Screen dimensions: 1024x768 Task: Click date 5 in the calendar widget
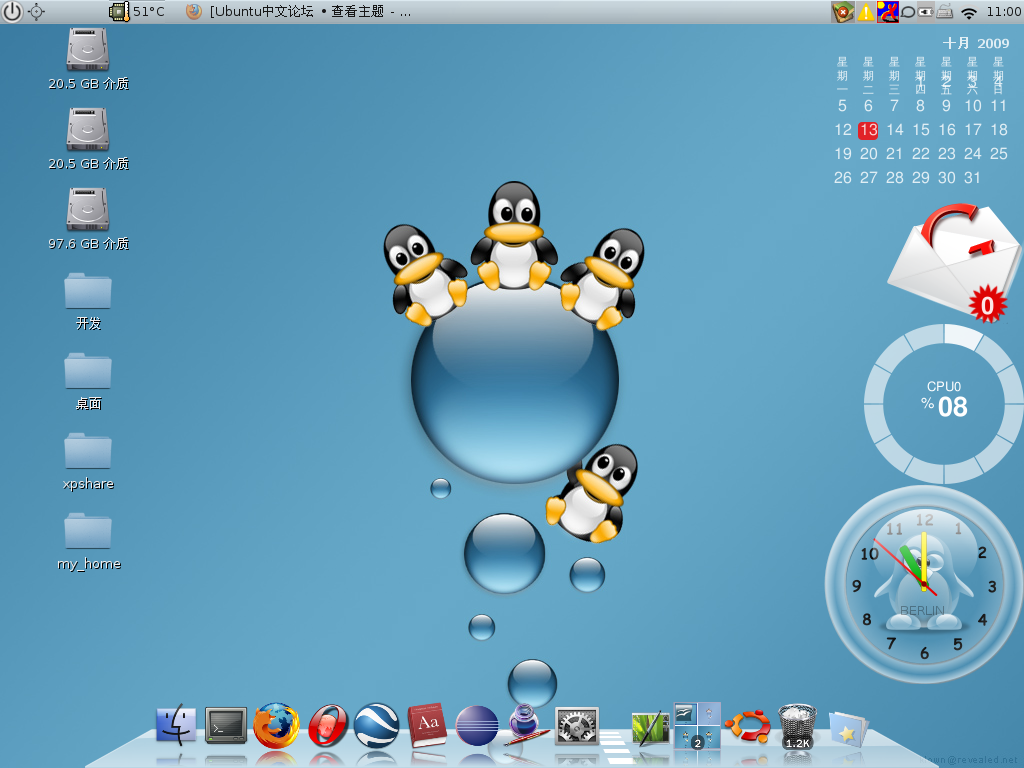(x=842, y=106)
